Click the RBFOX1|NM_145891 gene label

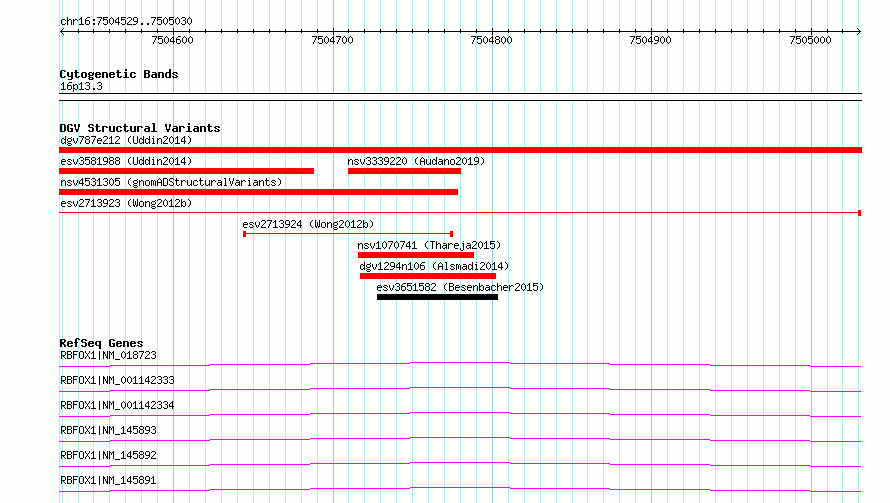pyautogui.click(x=108, y=480)
